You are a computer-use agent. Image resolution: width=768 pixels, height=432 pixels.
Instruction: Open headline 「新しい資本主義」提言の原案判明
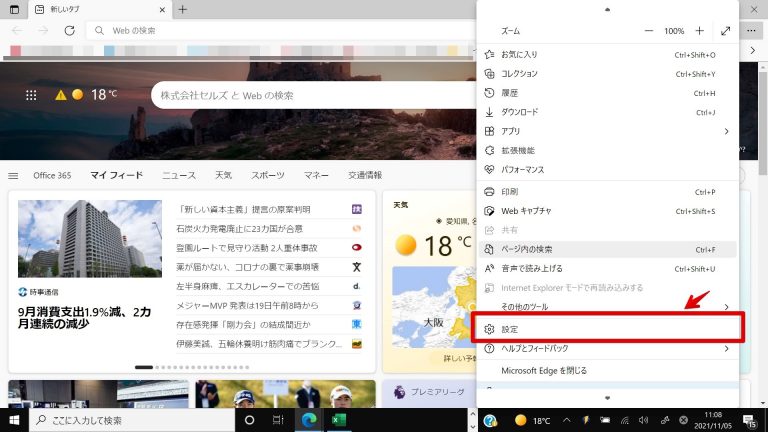pyautogui.click(x=243, y=210)
